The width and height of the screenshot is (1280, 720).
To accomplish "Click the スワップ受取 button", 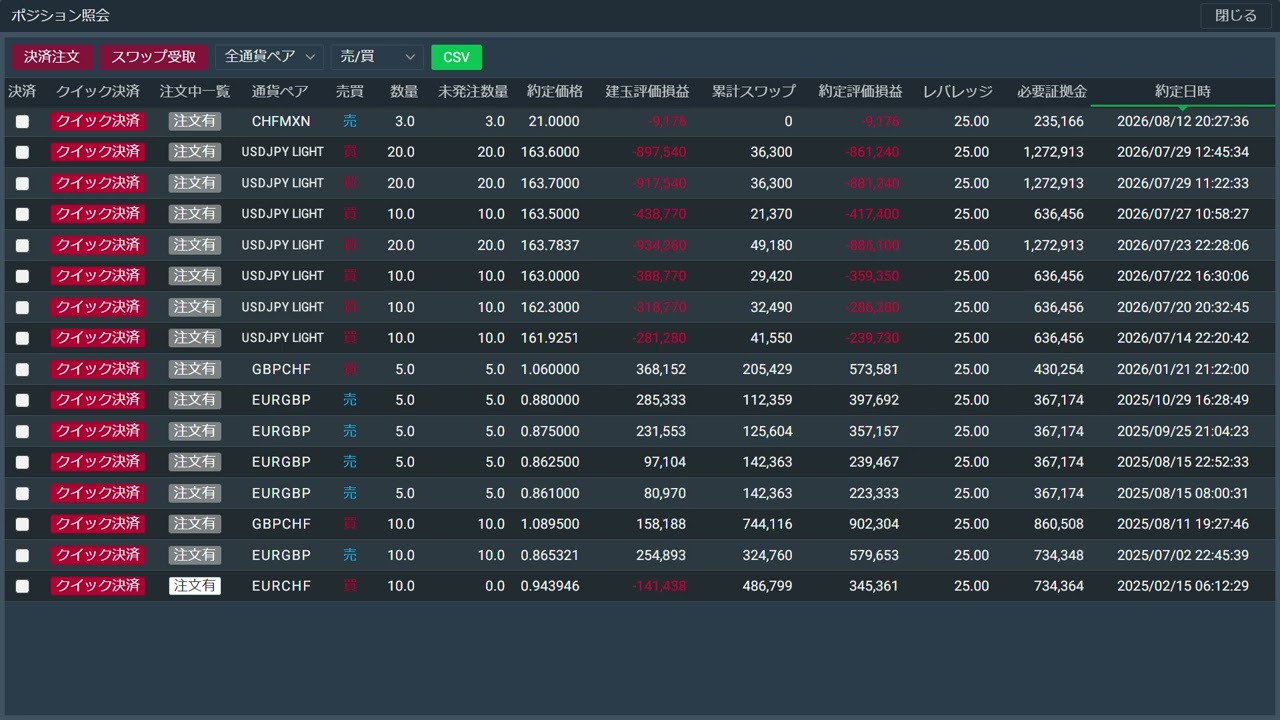I will coord(154,57).
